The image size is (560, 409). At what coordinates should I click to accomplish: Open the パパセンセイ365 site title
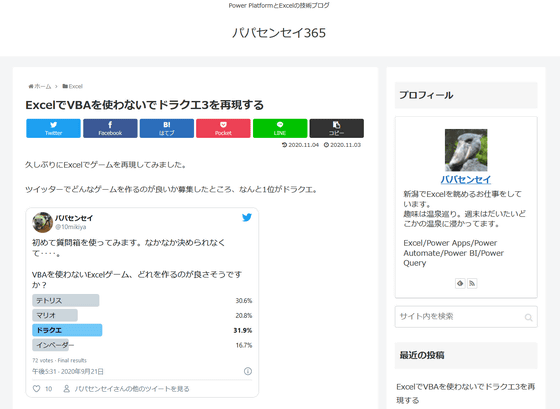pyautogui.click(x=279, y=33)
